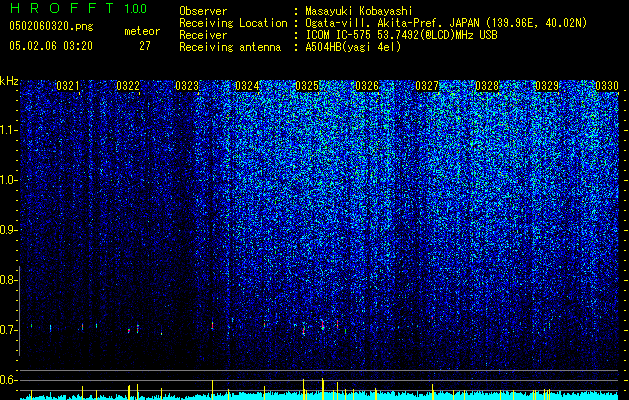Click the Receiving Location value text
The width and height of the screenshot is (629, 400).
446,23
